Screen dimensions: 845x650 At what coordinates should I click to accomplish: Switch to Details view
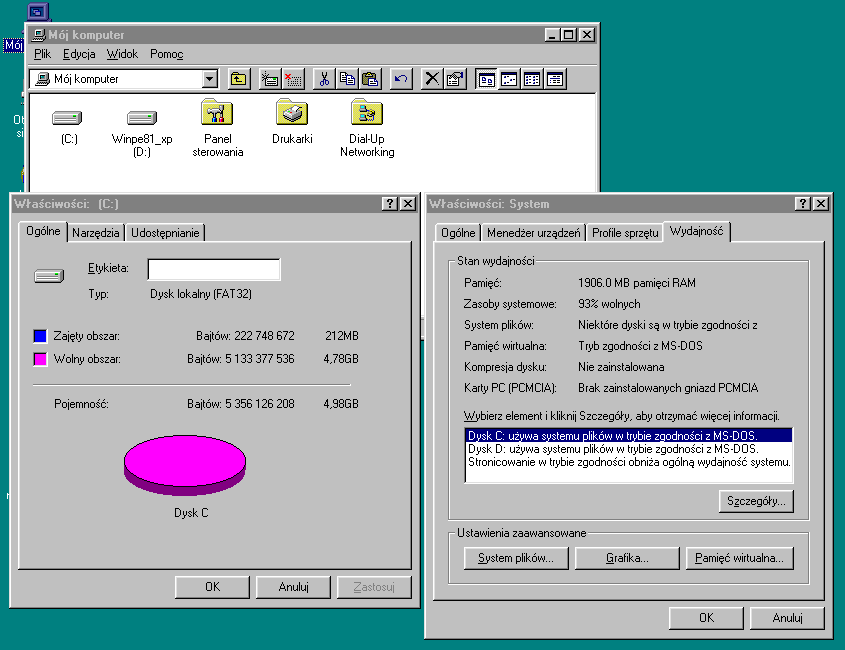pos(555,79)
